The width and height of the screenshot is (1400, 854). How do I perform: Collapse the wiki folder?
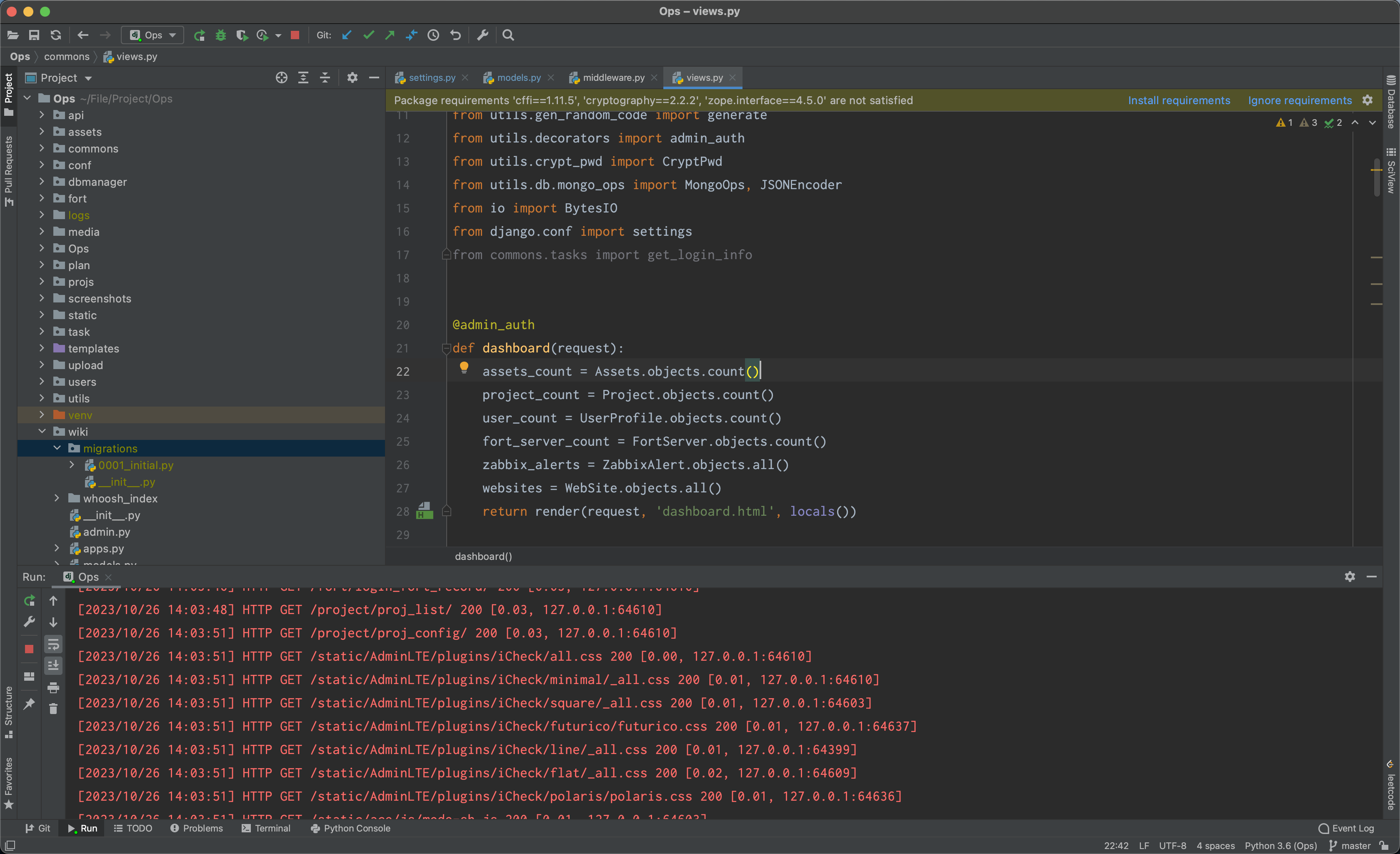click(42, 432)
